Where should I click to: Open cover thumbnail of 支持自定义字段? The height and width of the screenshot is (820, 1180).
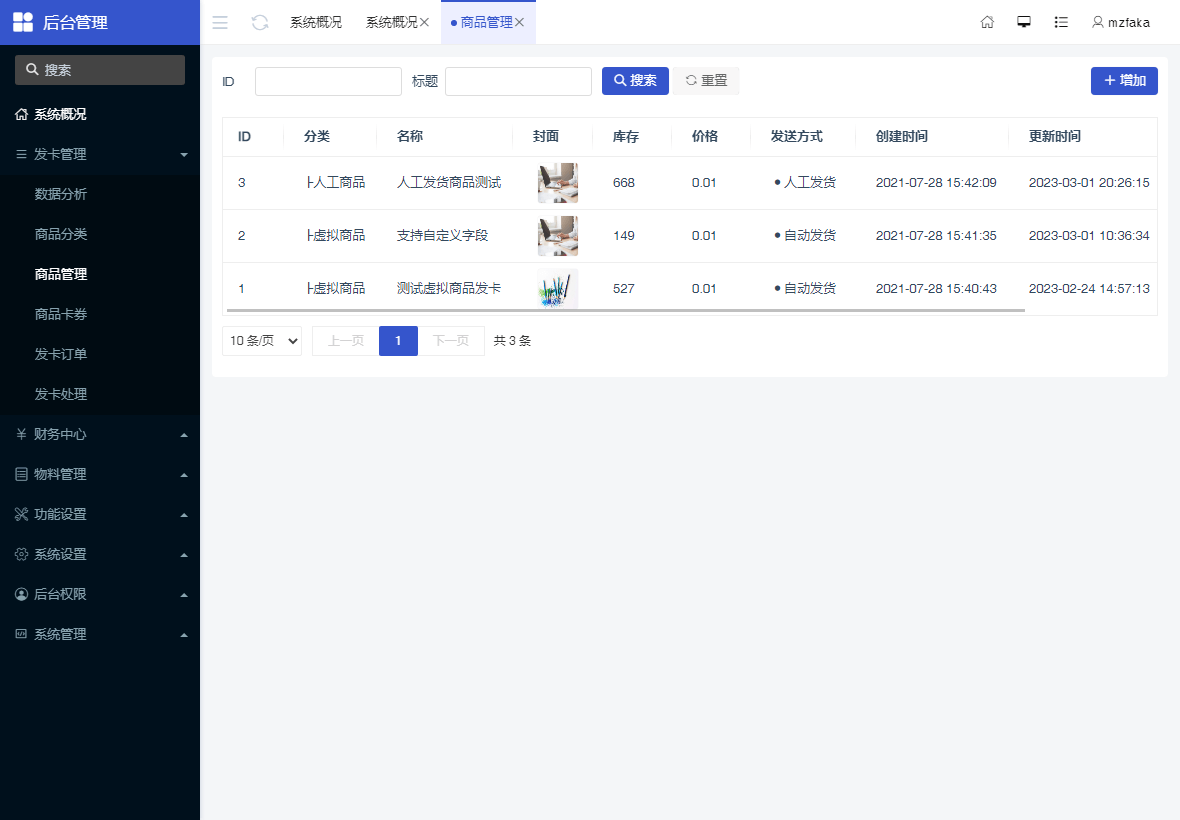558,235
